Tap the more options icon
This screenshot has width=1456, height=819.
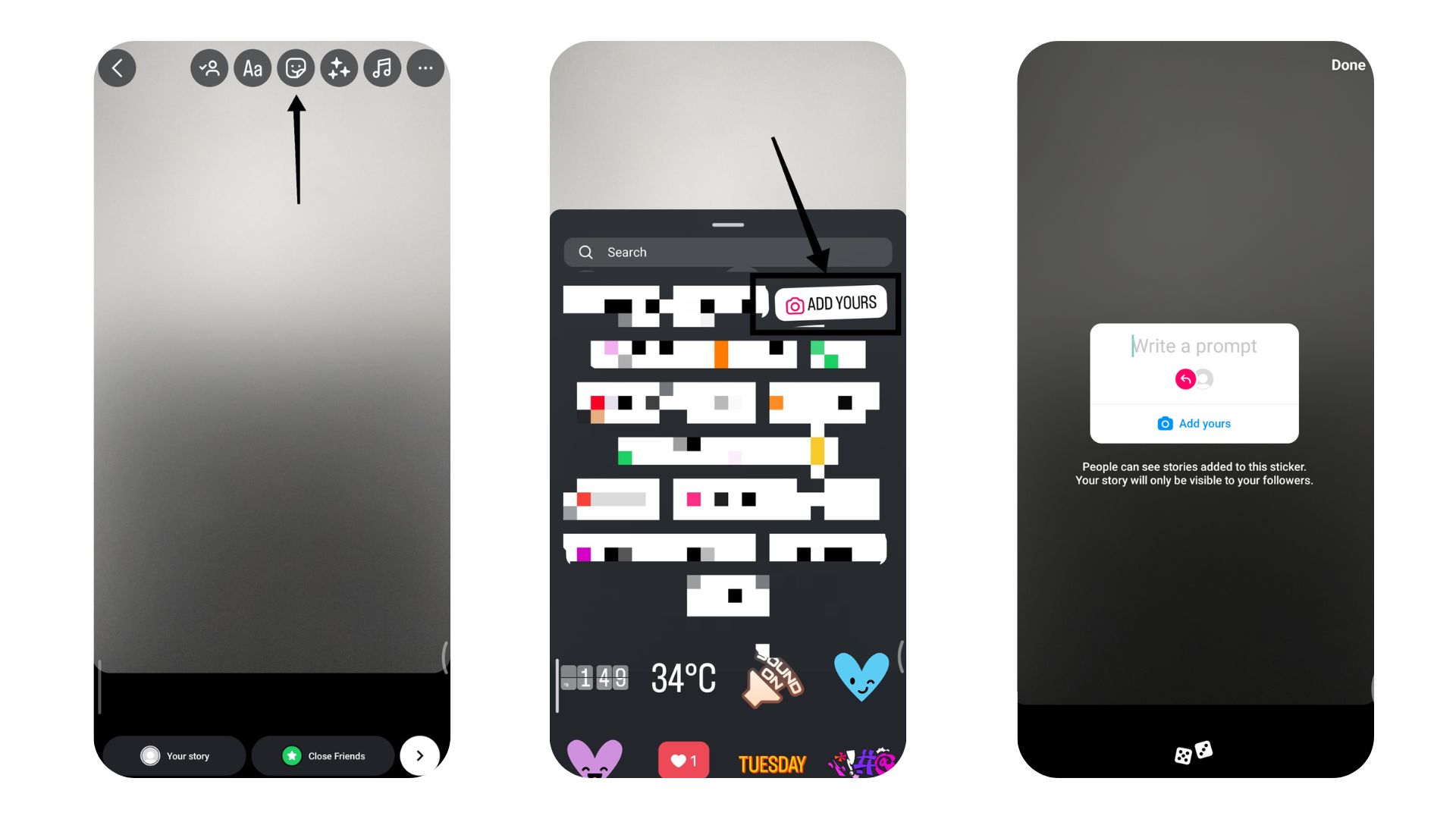pos(425,67)
